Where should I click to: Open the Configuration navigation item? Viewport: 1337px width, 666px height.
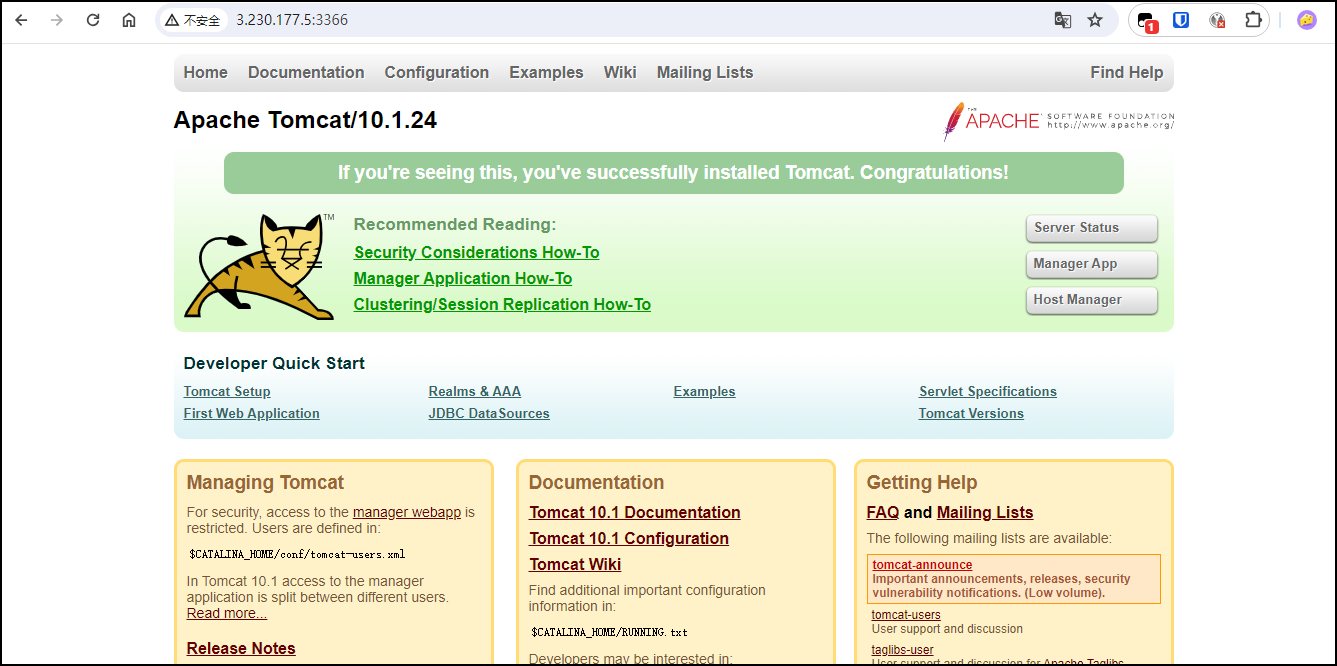437,72
